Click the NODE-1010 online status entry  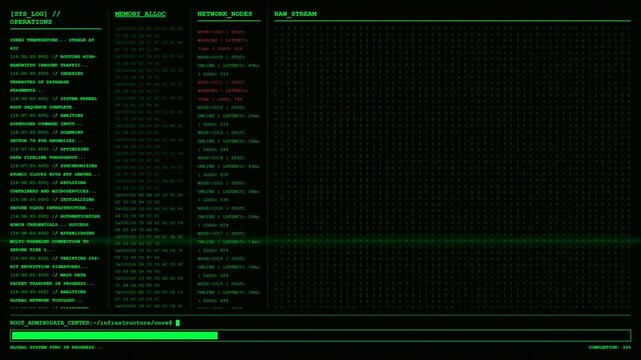[x=228, y=65]
